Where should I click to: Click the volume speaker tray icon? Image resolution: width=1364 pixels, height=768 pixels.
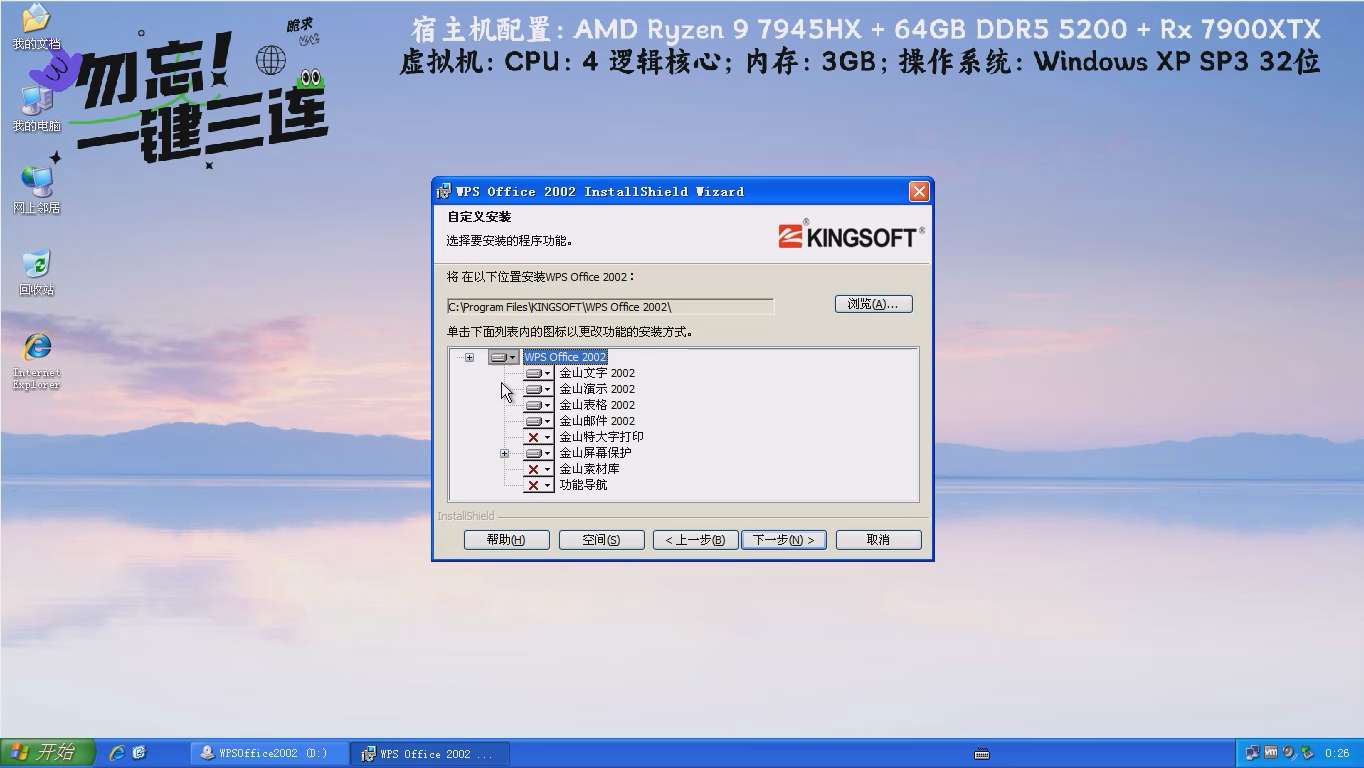(1289, 753)
